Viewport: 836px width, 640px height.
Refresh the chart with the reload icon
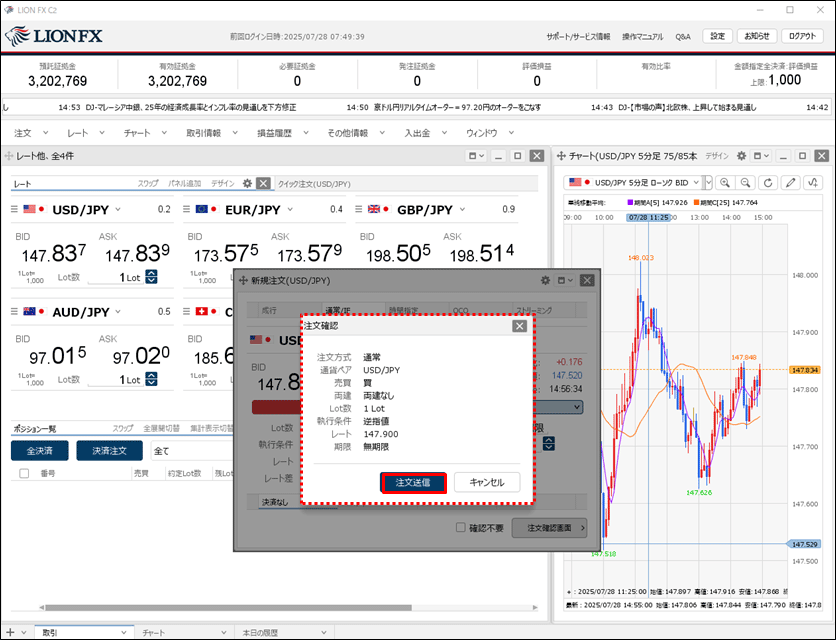(x=768, y=183)
